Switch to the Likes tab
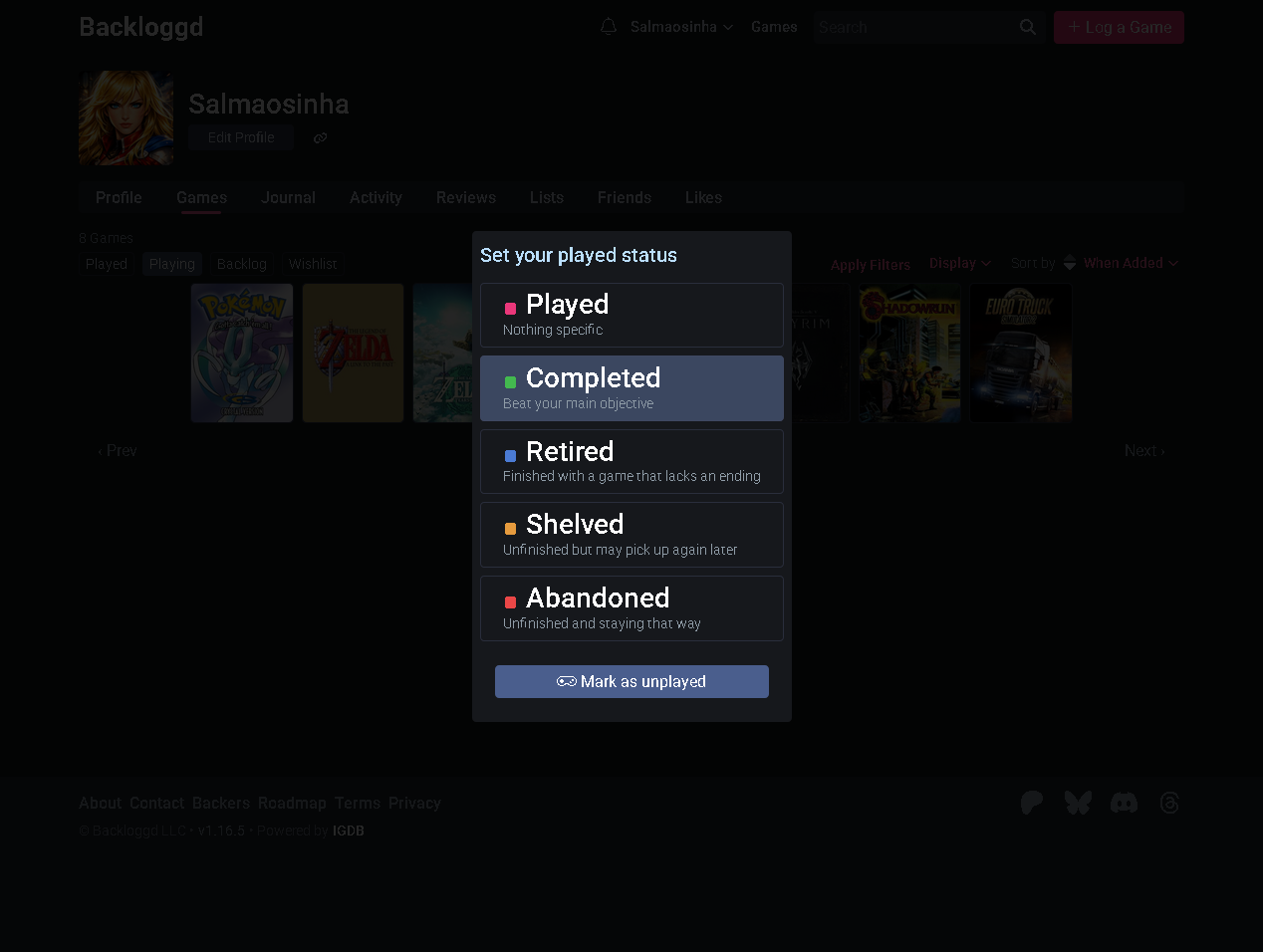 703,197
